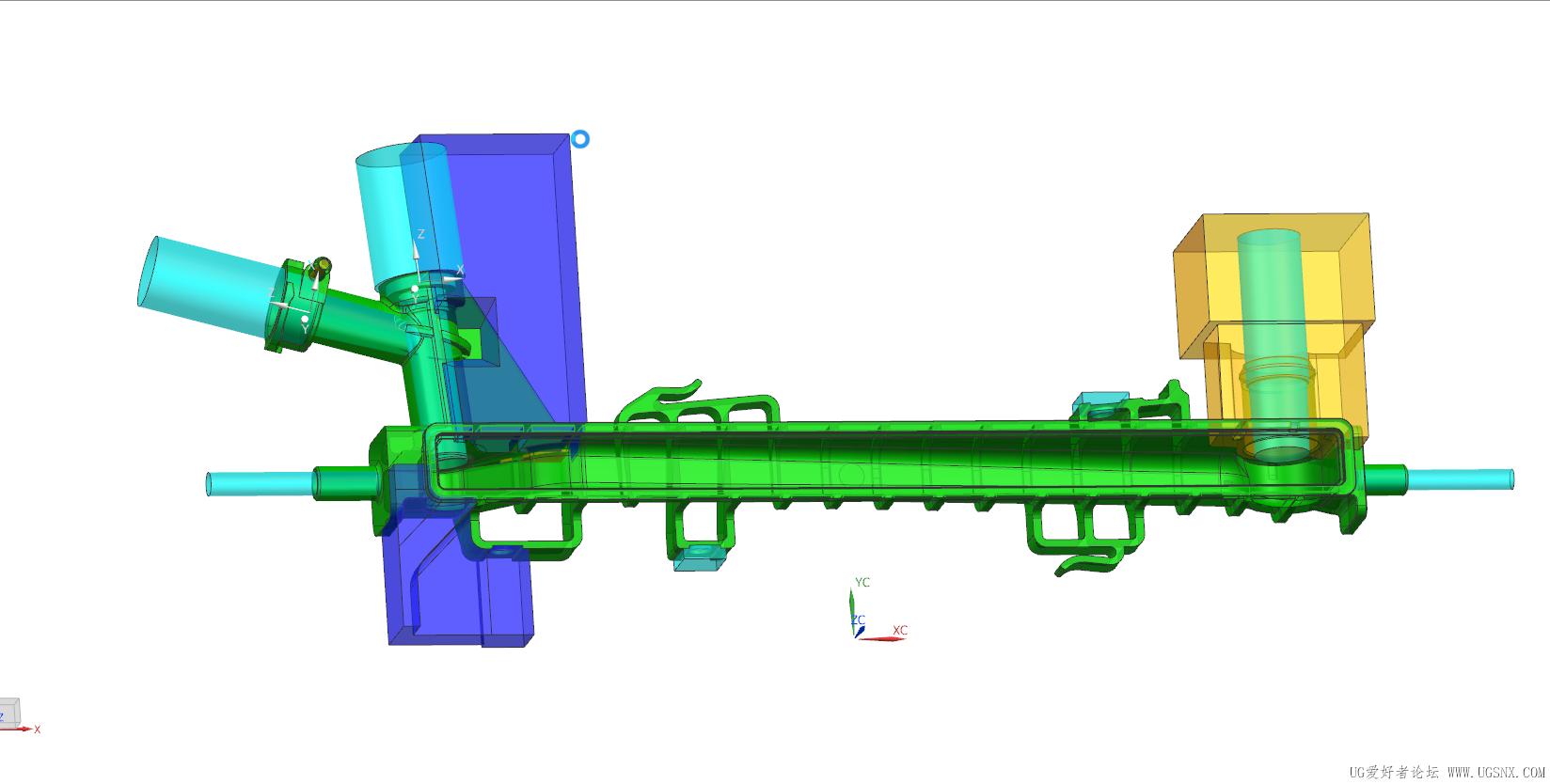Select the green clamp ring on the angled pipe
The image size is (1550, 784).
296,306
